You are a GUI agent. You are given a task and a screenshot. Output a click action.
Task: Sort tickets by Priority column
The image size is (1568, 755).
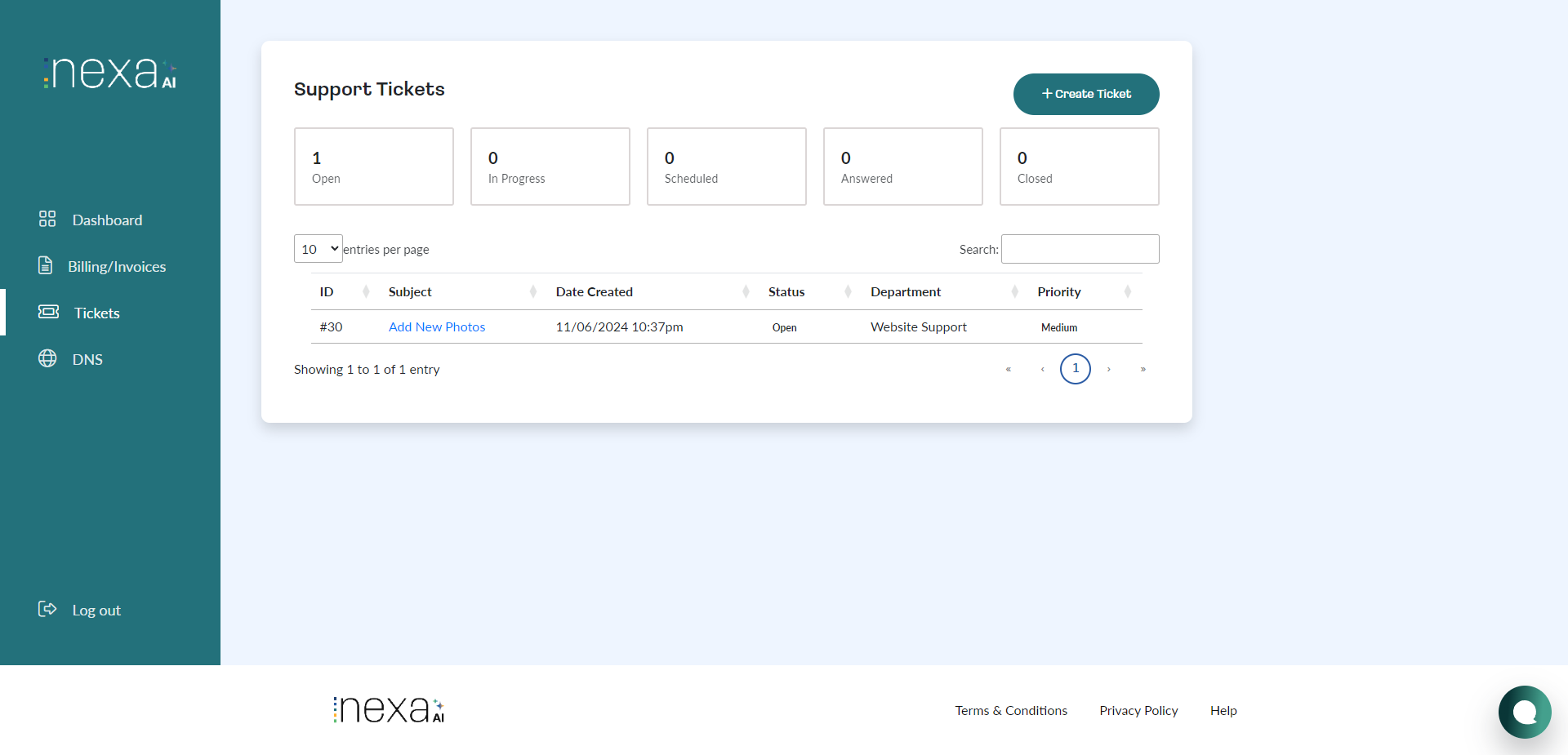pos(1082,291)
